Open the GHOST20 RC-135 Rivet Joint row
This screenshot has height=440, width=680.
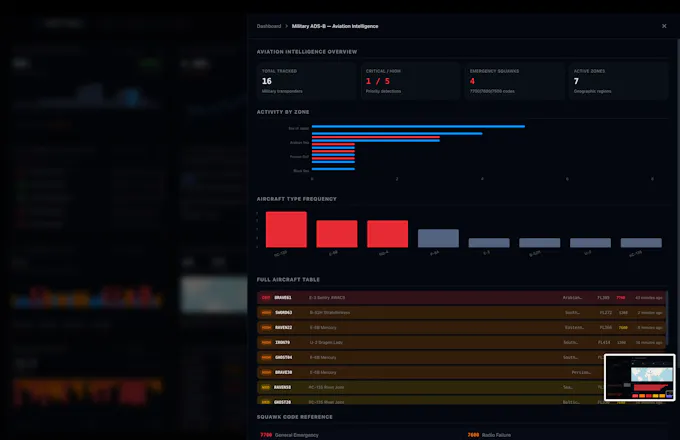461,401
